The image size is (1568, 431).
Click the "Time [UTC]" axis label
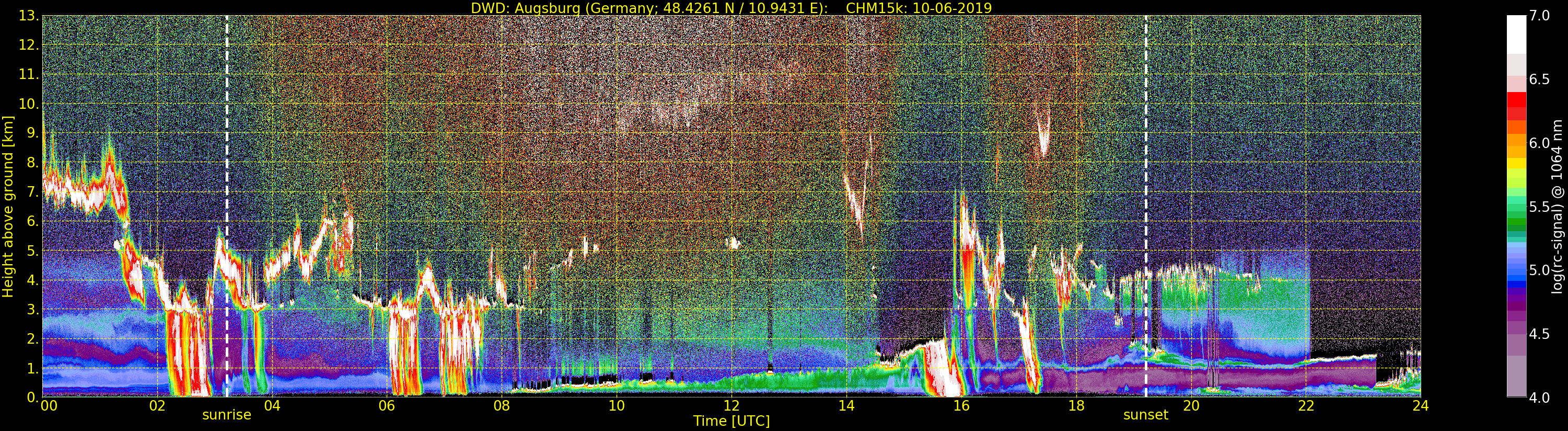click(x=731, y=421)
